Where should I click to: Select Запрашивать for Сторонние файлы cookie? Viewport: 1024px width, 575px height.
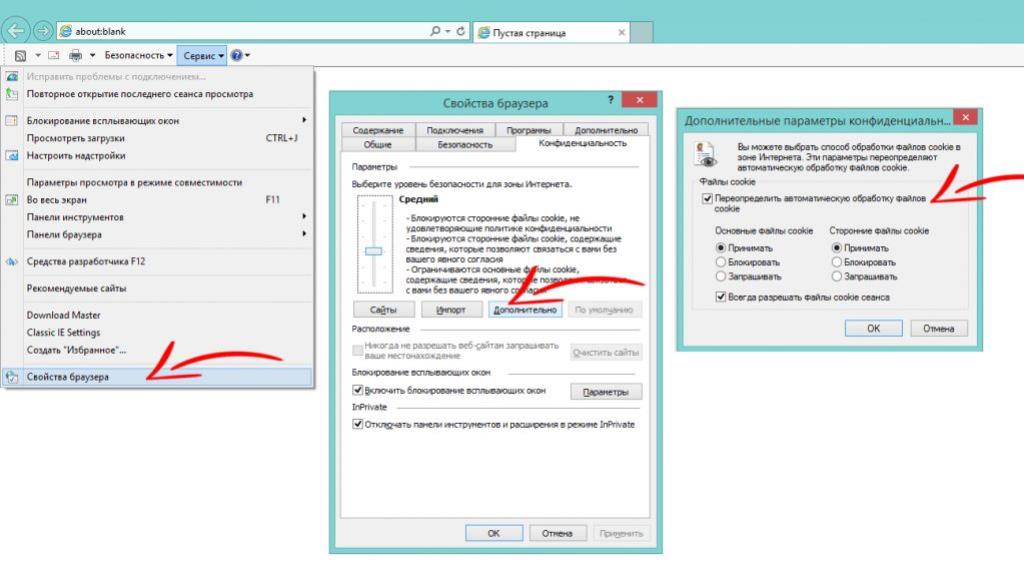tap(837, 276)
